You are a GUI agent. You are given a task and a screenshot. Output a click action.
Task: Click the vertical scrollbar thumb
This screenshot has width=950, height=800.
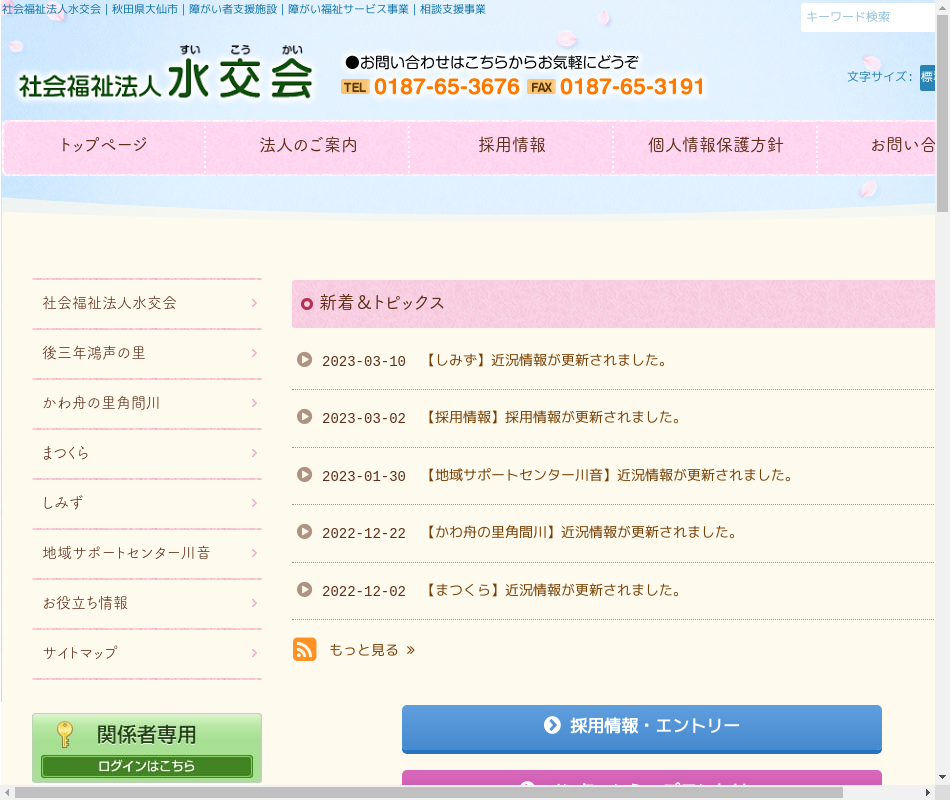[942, 110]
